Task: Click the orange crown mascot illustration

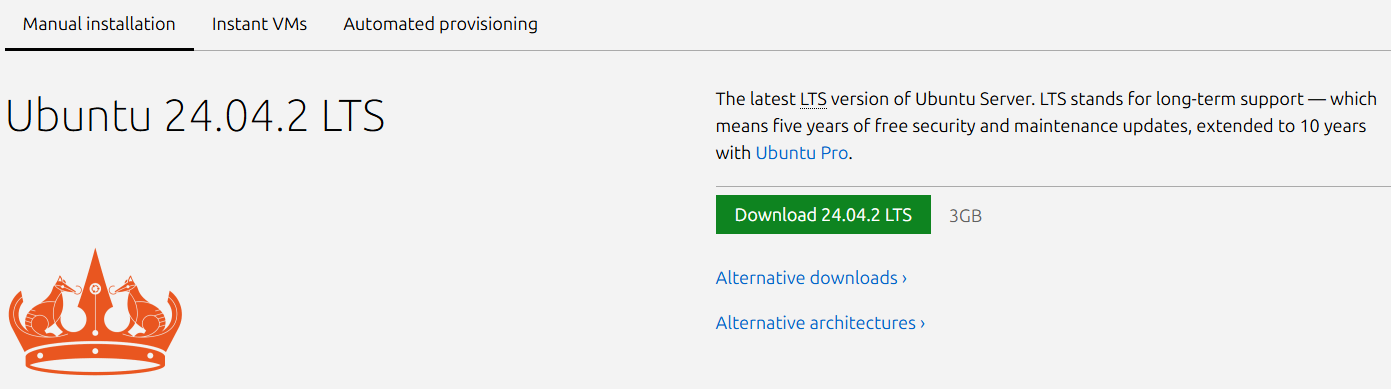Action: coord(95,309)
